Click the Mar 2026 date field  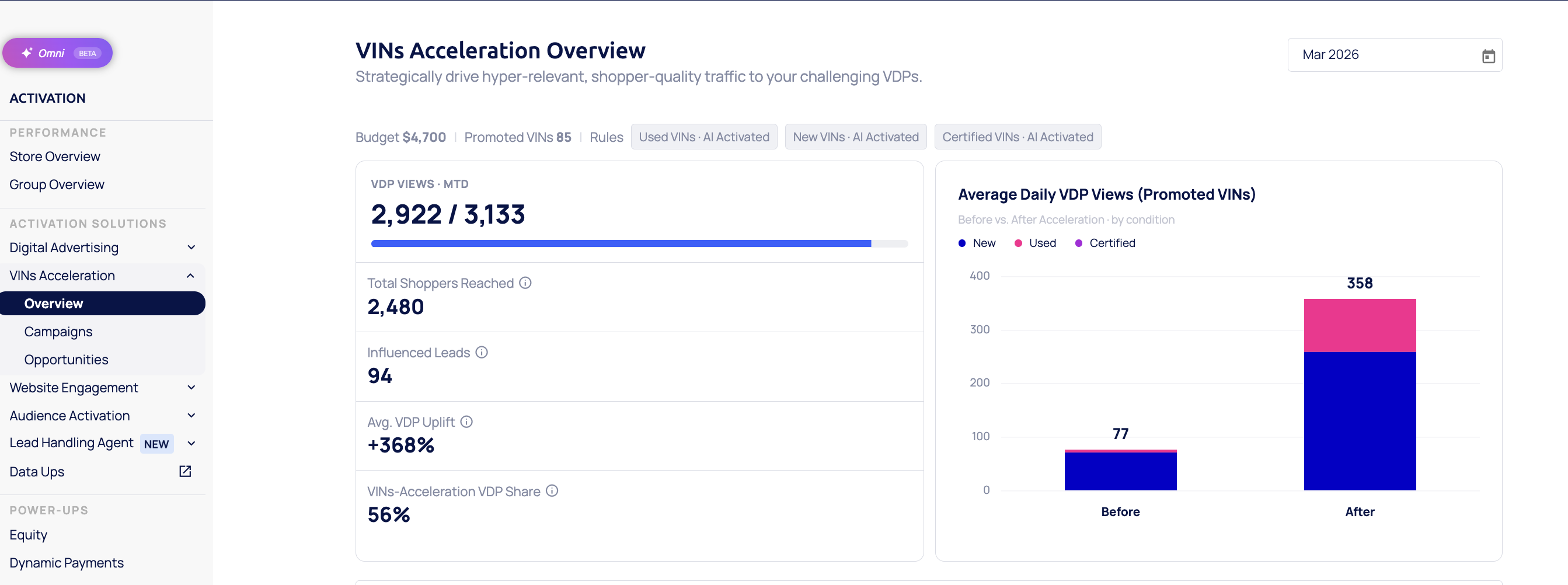click(x=1382, y=55)
